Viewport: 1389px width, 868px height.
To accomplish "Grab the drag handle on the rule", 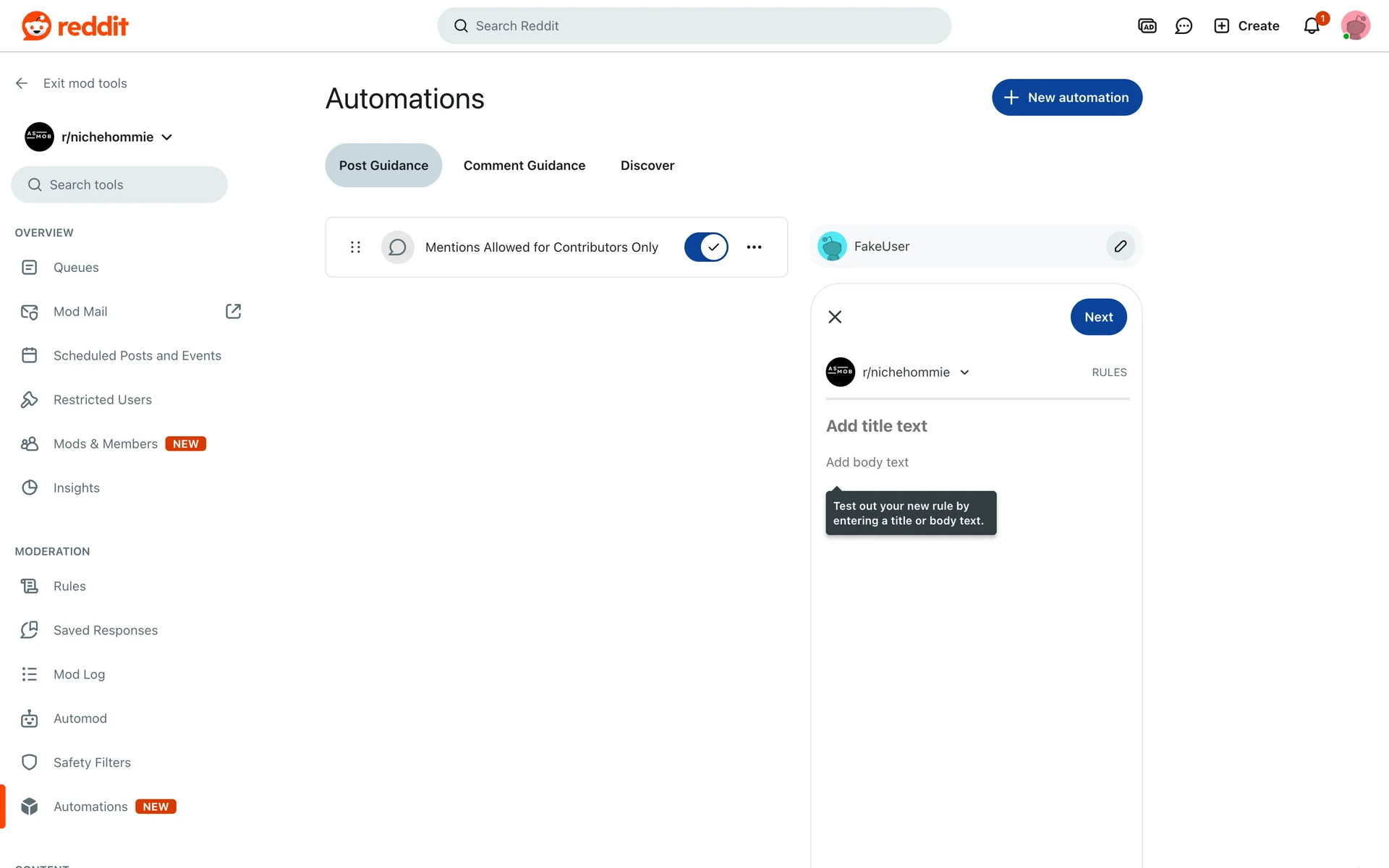I will 355,247.
